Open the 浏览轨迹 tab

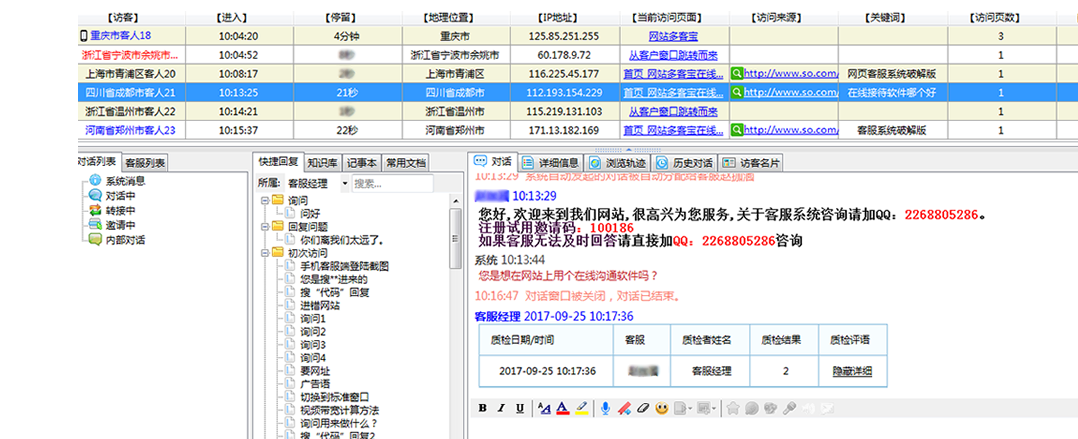tap(624, 162)
